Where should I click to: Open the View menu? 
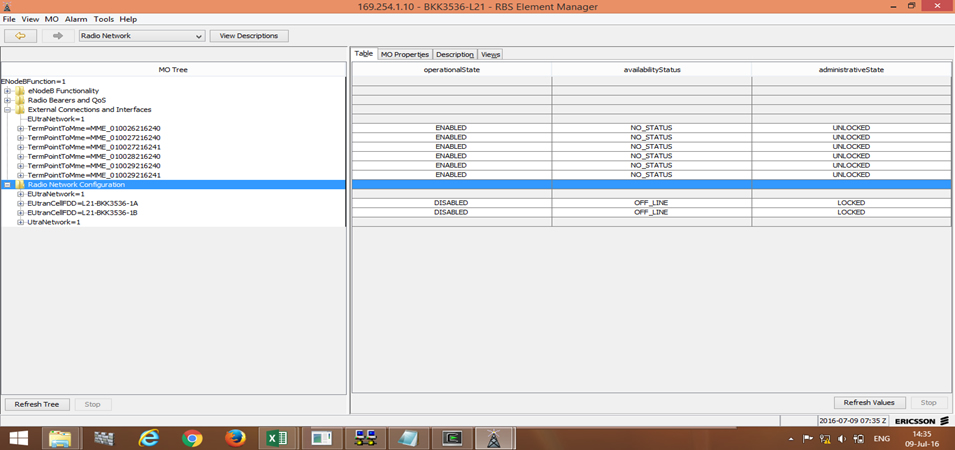click(30, 19)
